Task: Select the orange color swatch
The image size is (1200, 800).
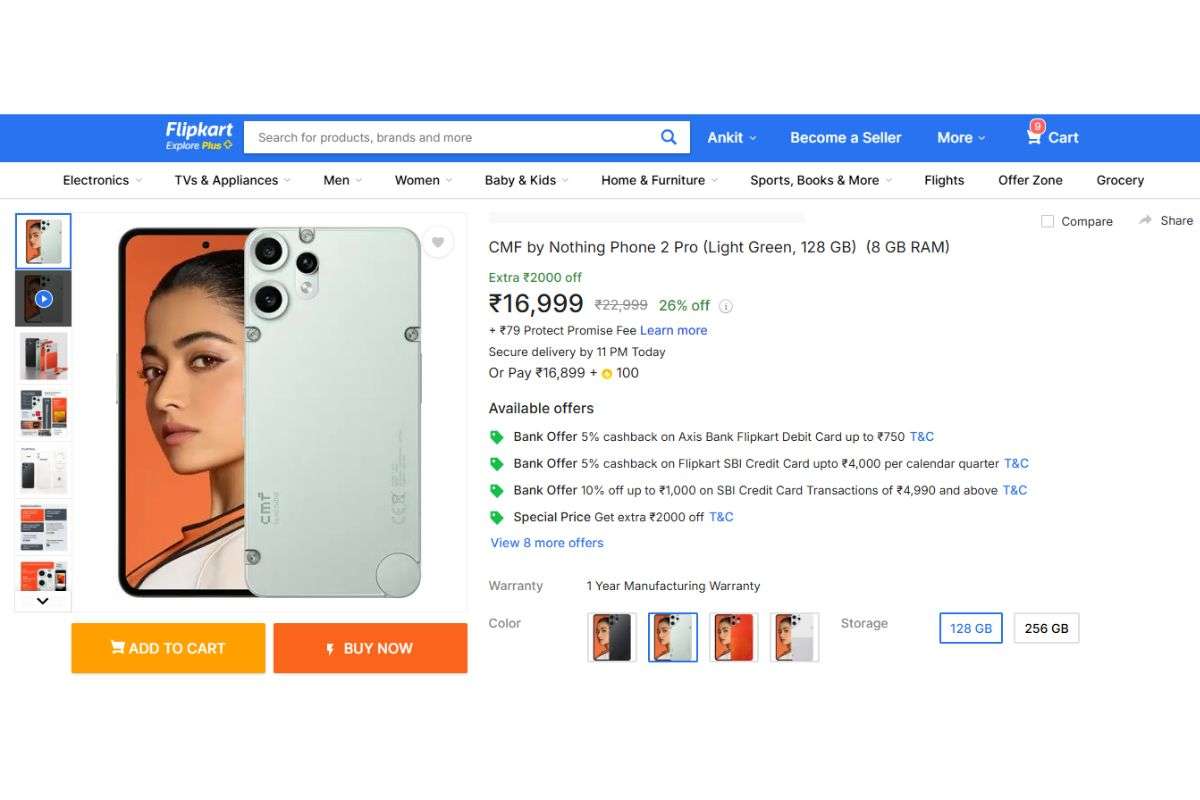Action: click(x=734, y=637)
